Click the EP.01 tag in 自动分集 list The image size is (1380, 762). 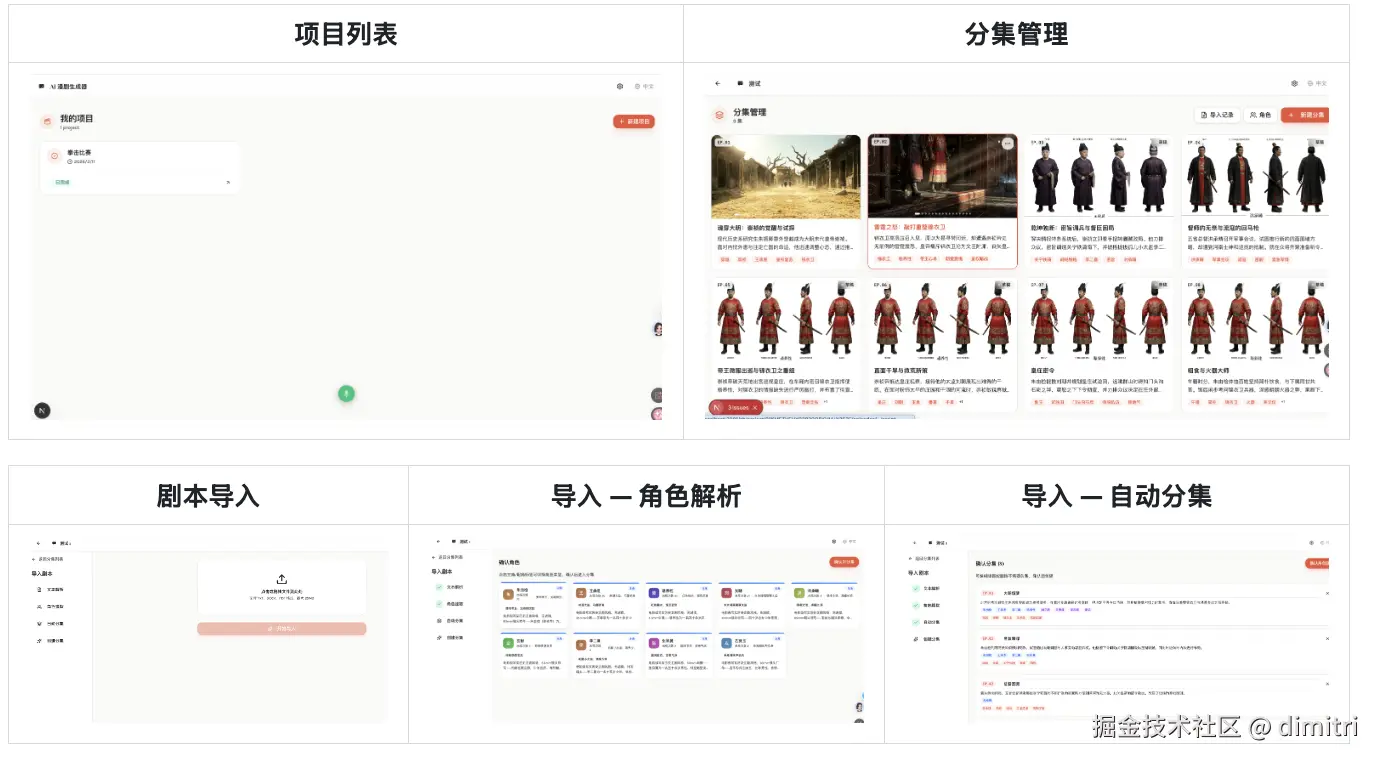(988, 593)
